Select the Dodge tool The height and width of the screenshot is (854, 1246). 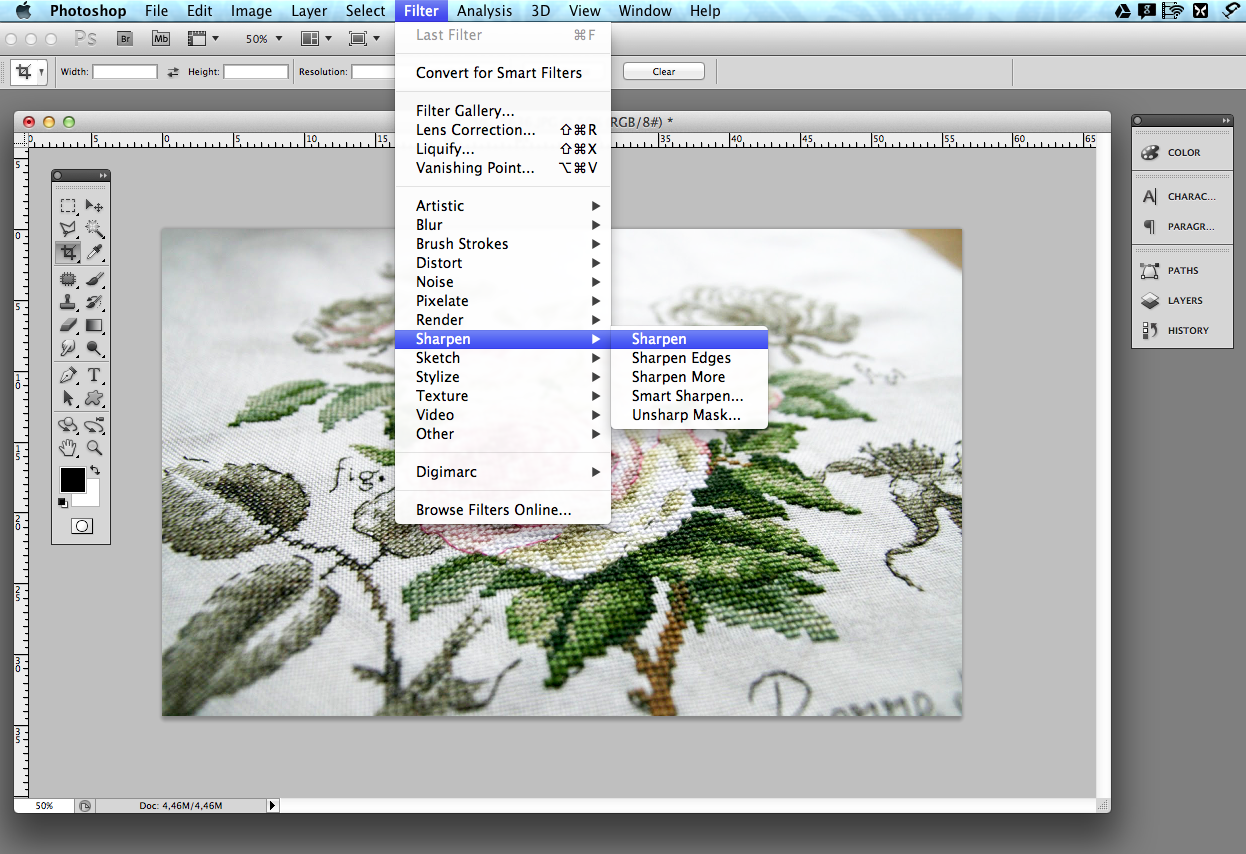coord(95,348)
